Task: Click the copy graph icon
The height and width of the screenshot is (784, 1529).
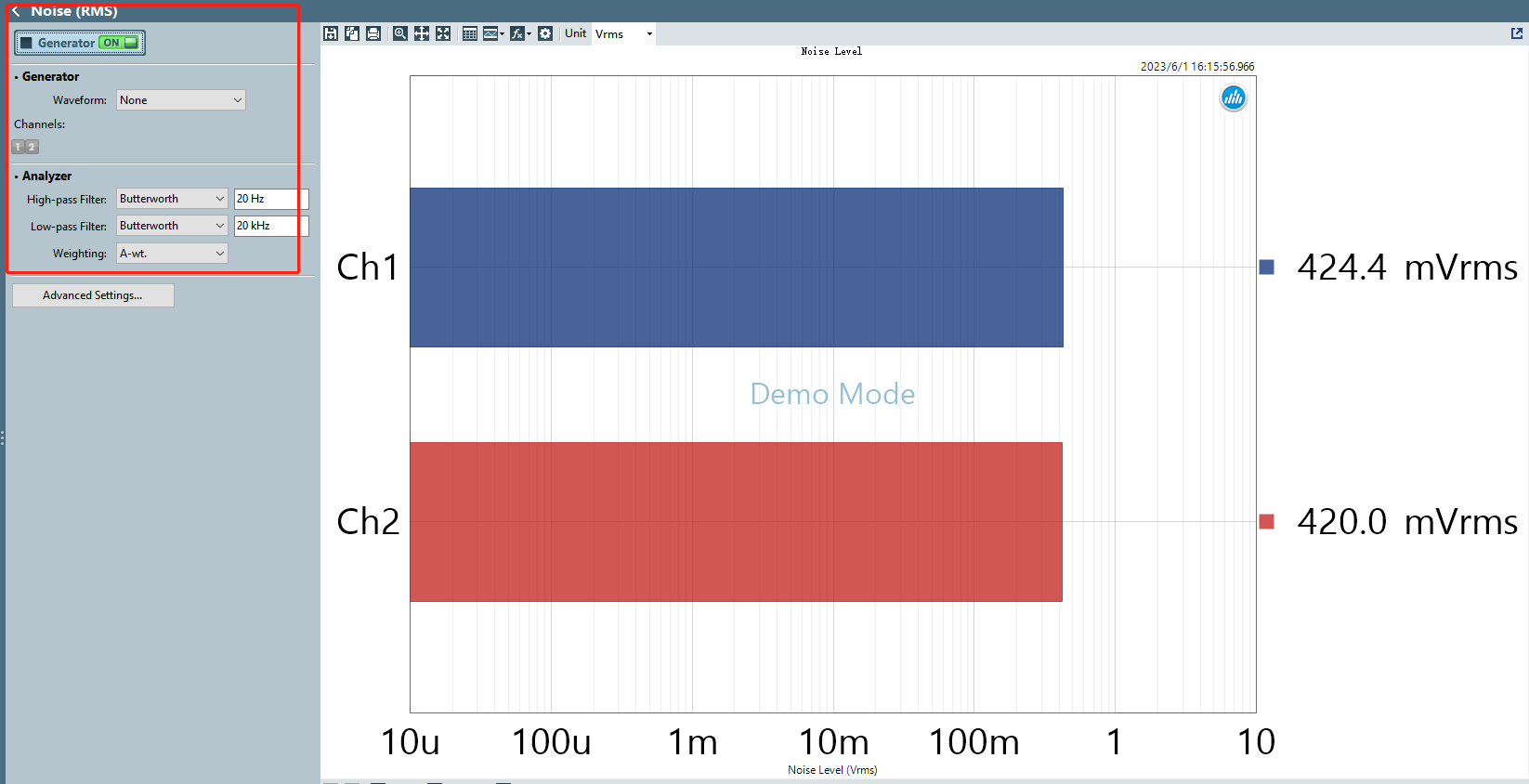Action: coord(352,33)
